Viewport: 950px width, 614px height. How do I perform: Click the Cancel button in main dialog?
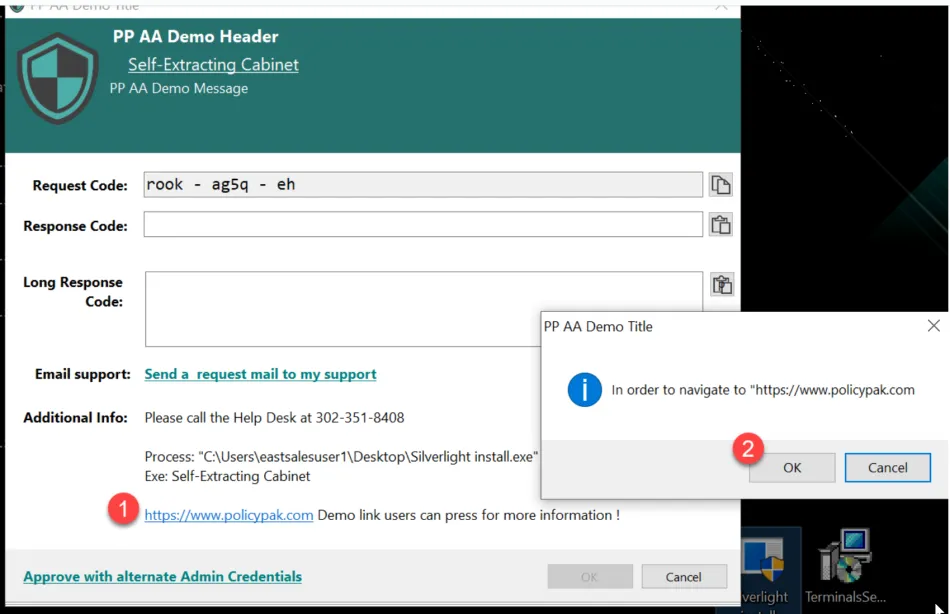tap(684, 577)
